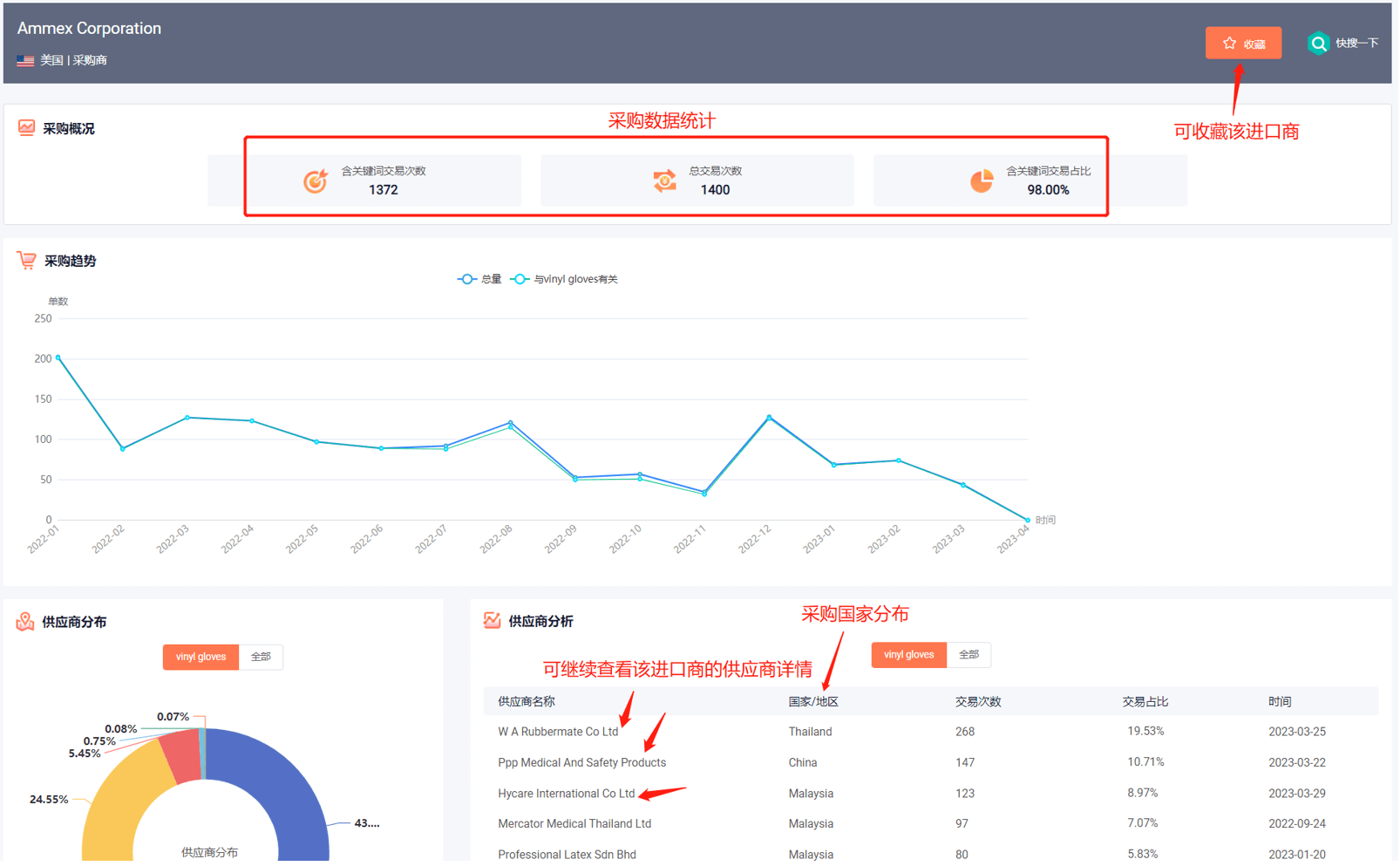Select vinyl gloves tab in supplier distribution
1400x866 pixels.
coord(200,657)
